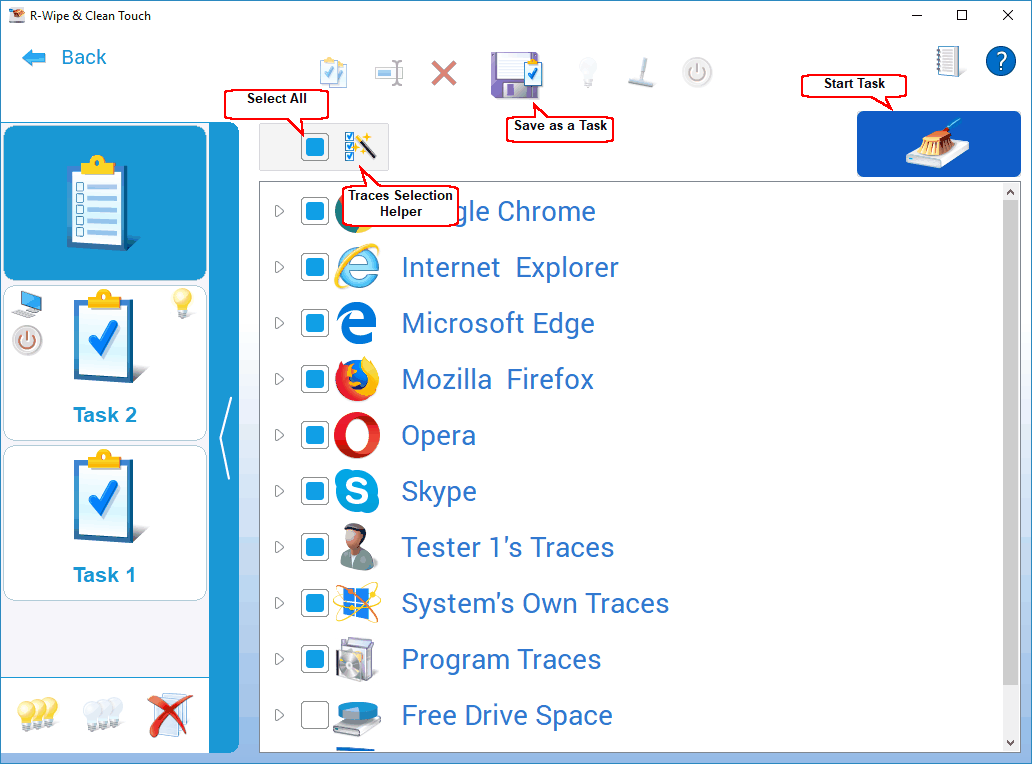This screenshot has width=1032, height=764.
Task: Toggle the System's Own Traces checkbox
Action: pyautogui.click(x=315, y=603)
